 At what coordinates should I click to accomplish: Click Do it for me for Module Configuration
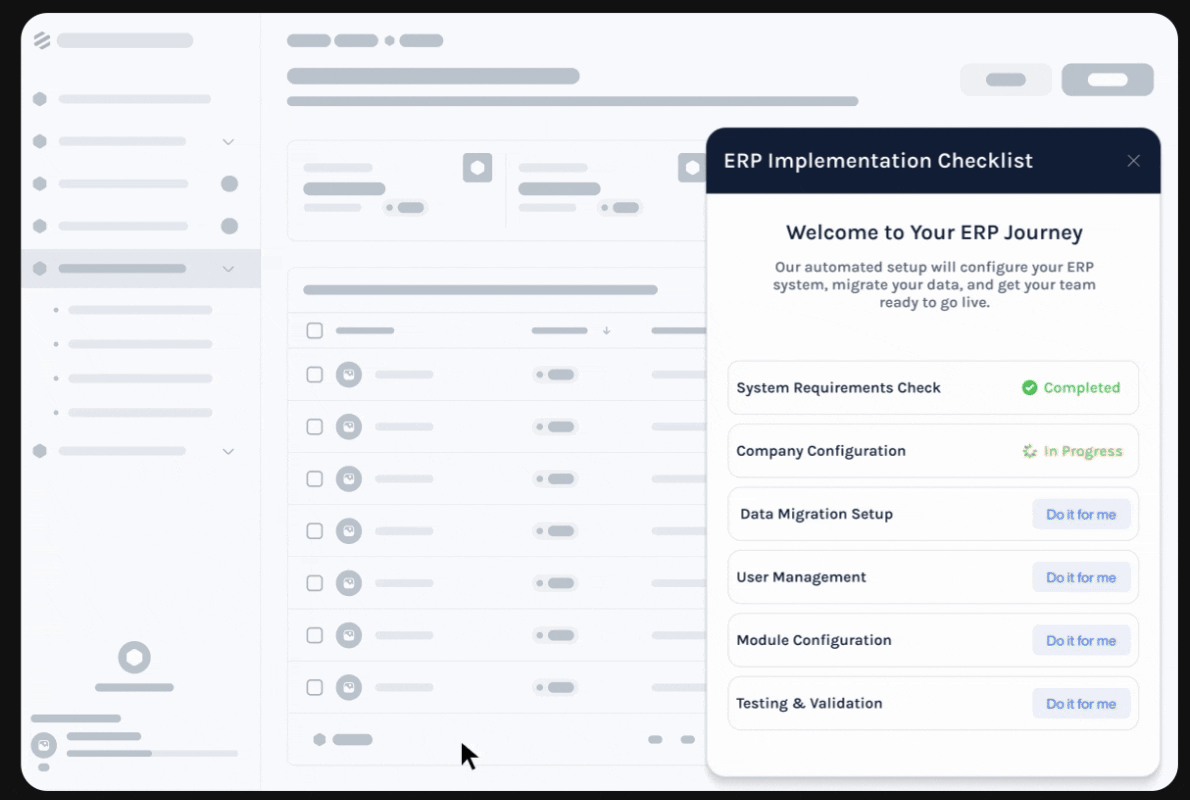[1081, 641]
